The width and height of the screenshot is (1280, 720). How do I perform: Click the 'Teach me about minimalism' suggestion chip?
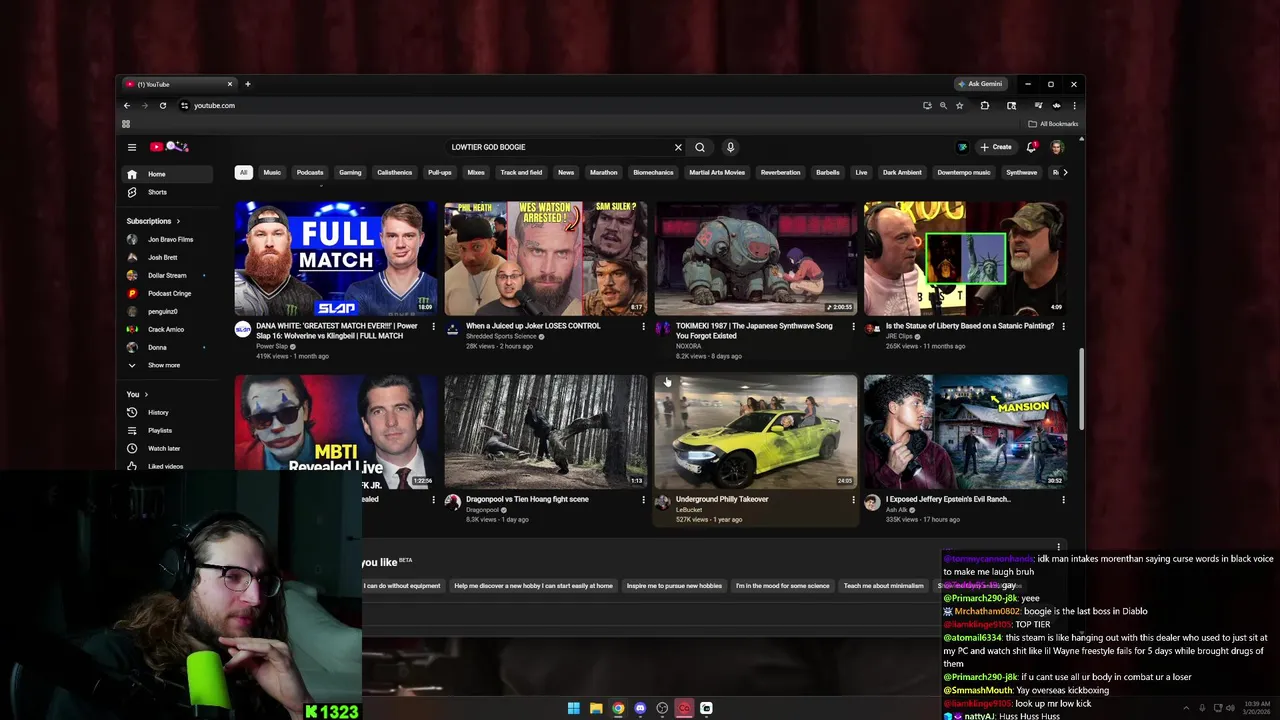point(883,586)
